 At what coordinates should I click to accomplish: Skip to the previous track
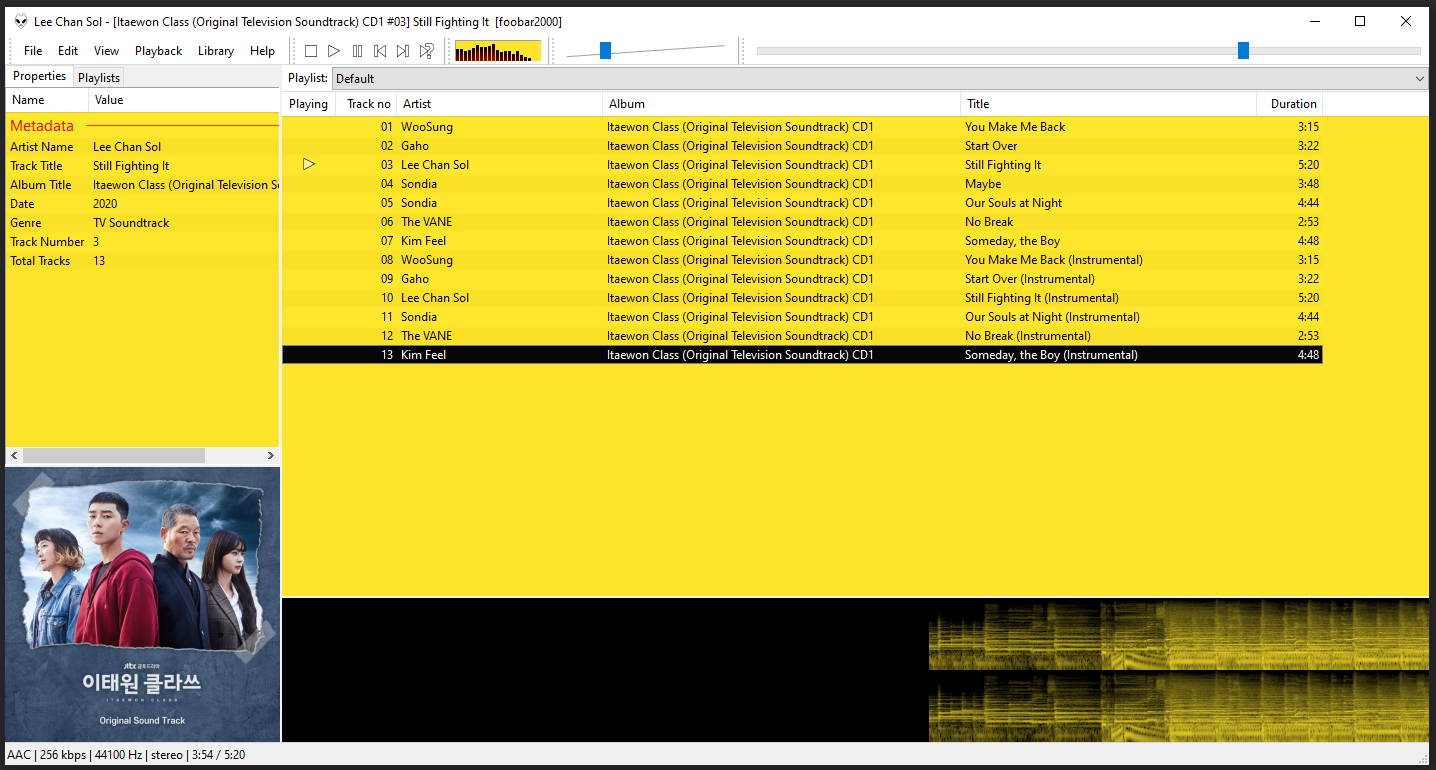pyautogui.click(x=380, y=51)
